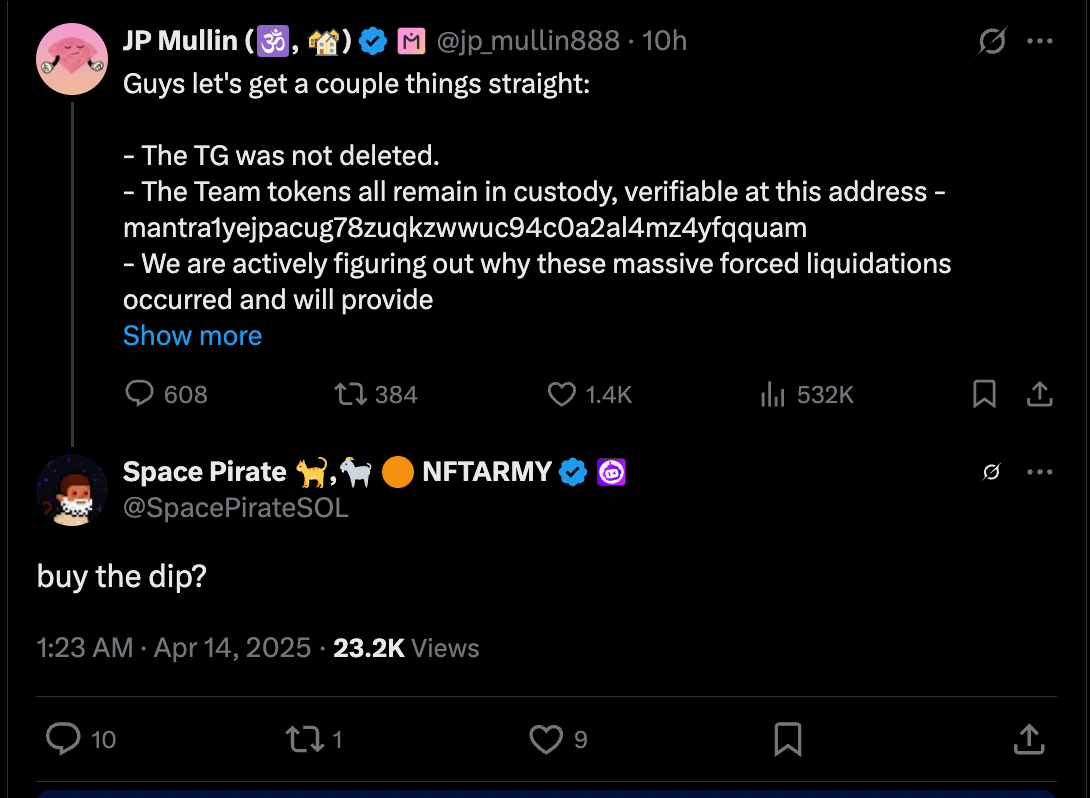Bookmark Space Pirate's post
The width and height of the screenshot is (1090, 798).
[x=787, y=739]
